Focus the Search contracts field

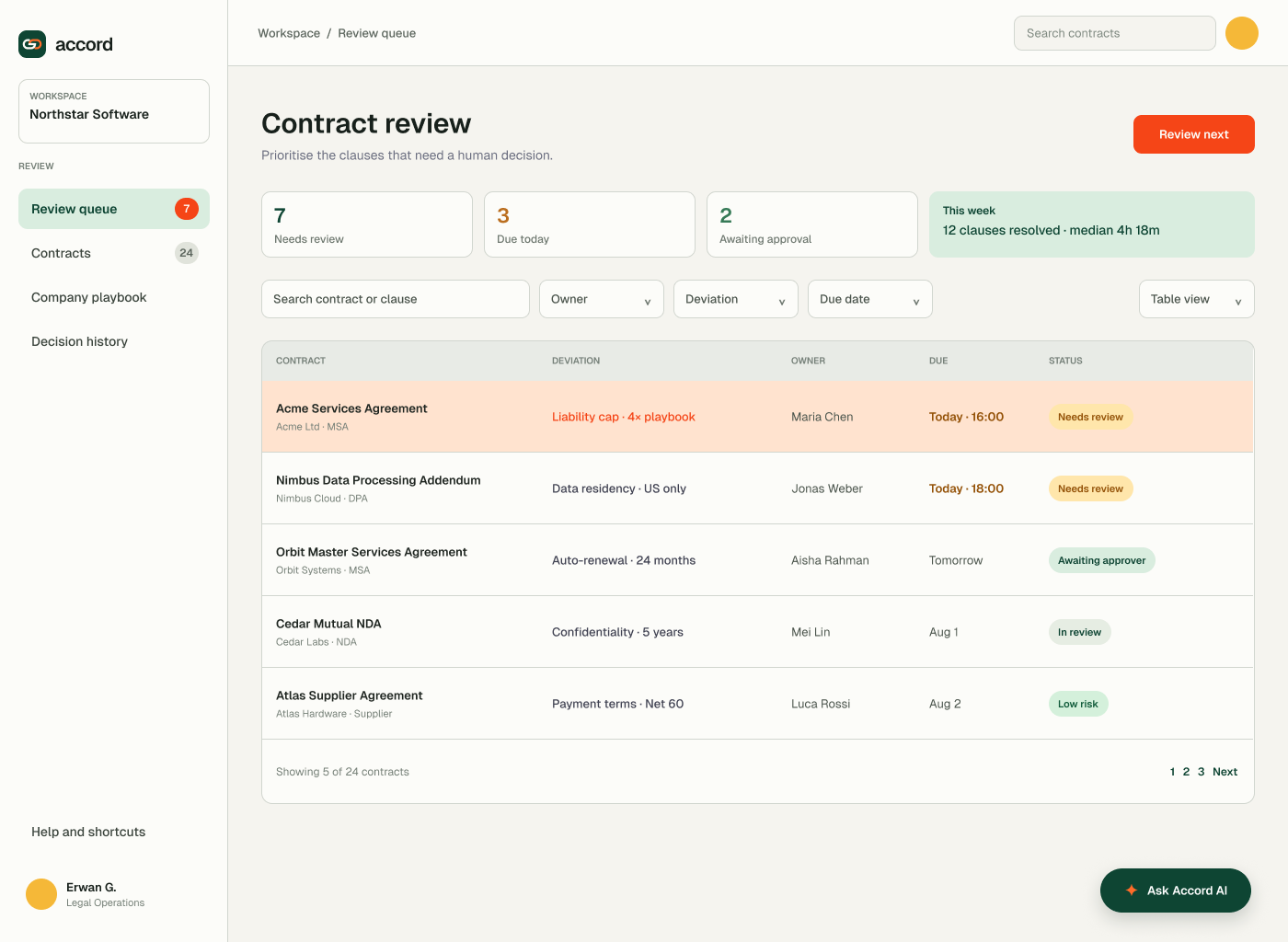pos(1115,33)
